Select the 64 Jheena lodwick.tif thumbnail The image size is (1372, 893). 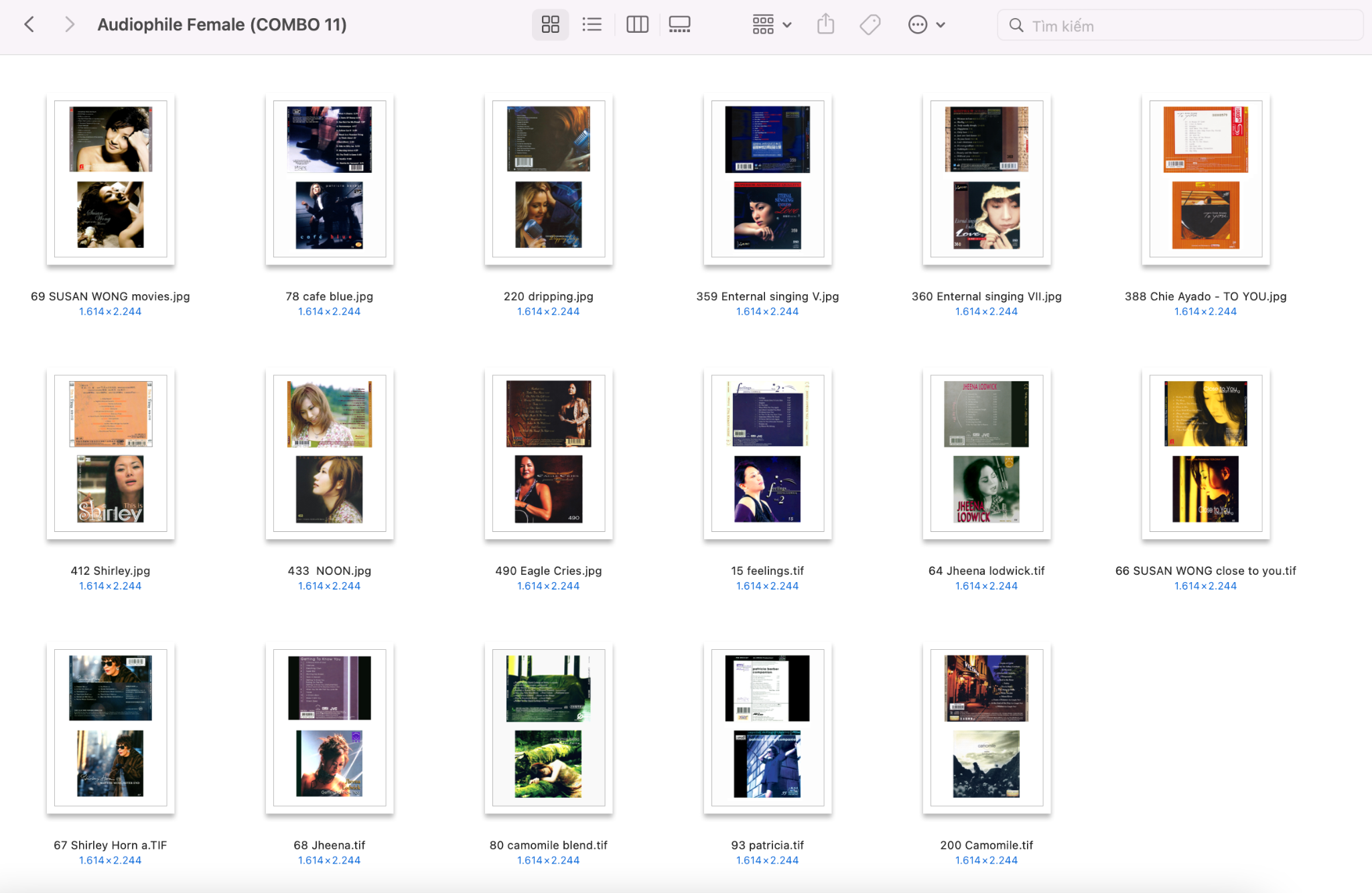coord(987,454)
